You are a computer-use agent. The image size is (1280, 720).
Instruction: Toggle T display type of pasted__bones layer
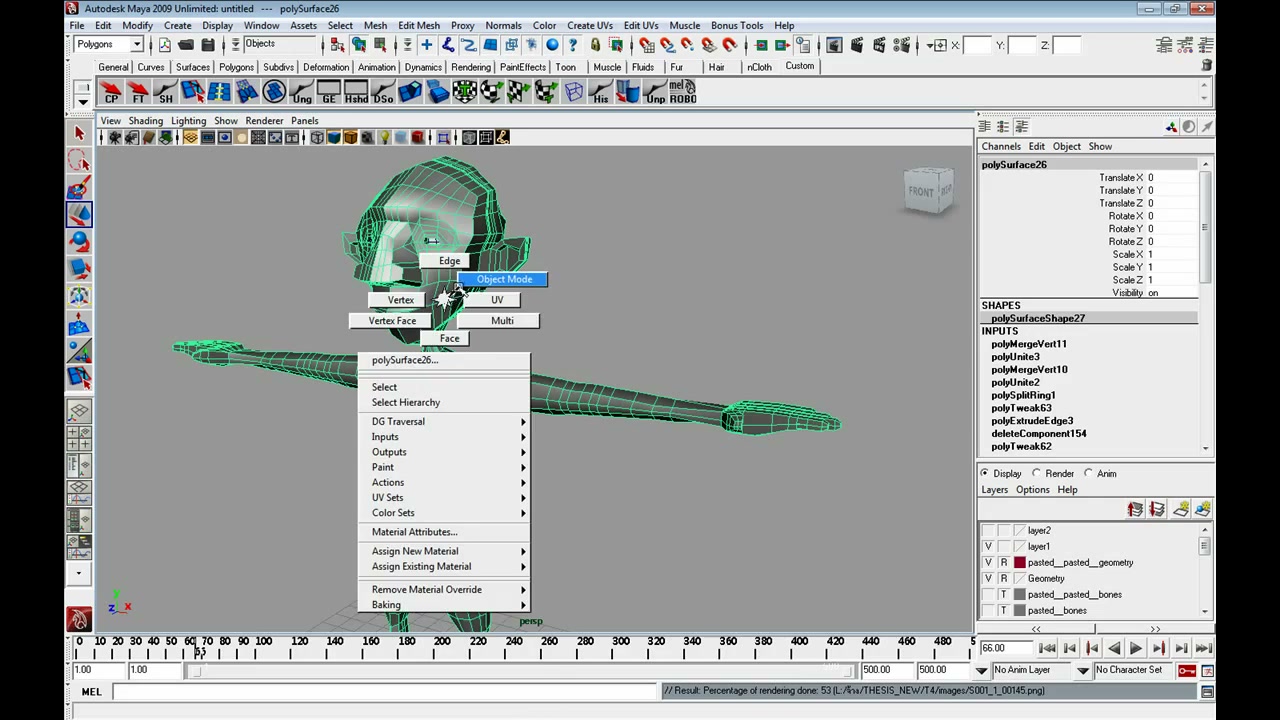(x=1004, y=611)
